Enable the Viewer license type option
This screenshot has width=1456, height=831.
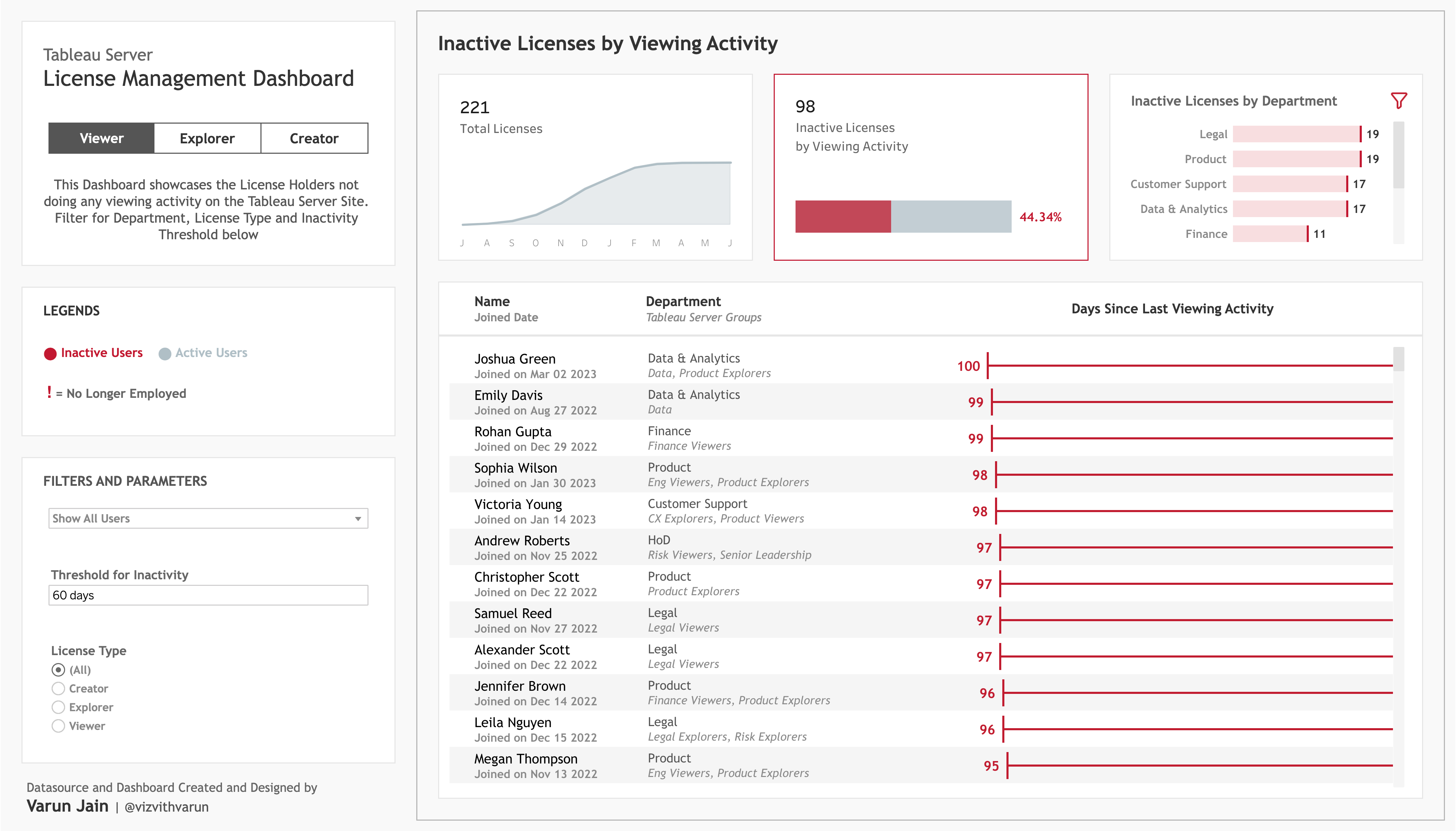(x=58, y=725)
